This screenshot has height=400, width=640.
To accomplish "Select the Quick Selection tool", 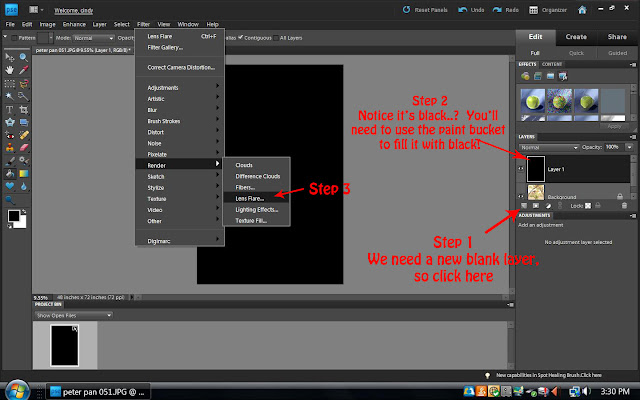I will (24, 96).
